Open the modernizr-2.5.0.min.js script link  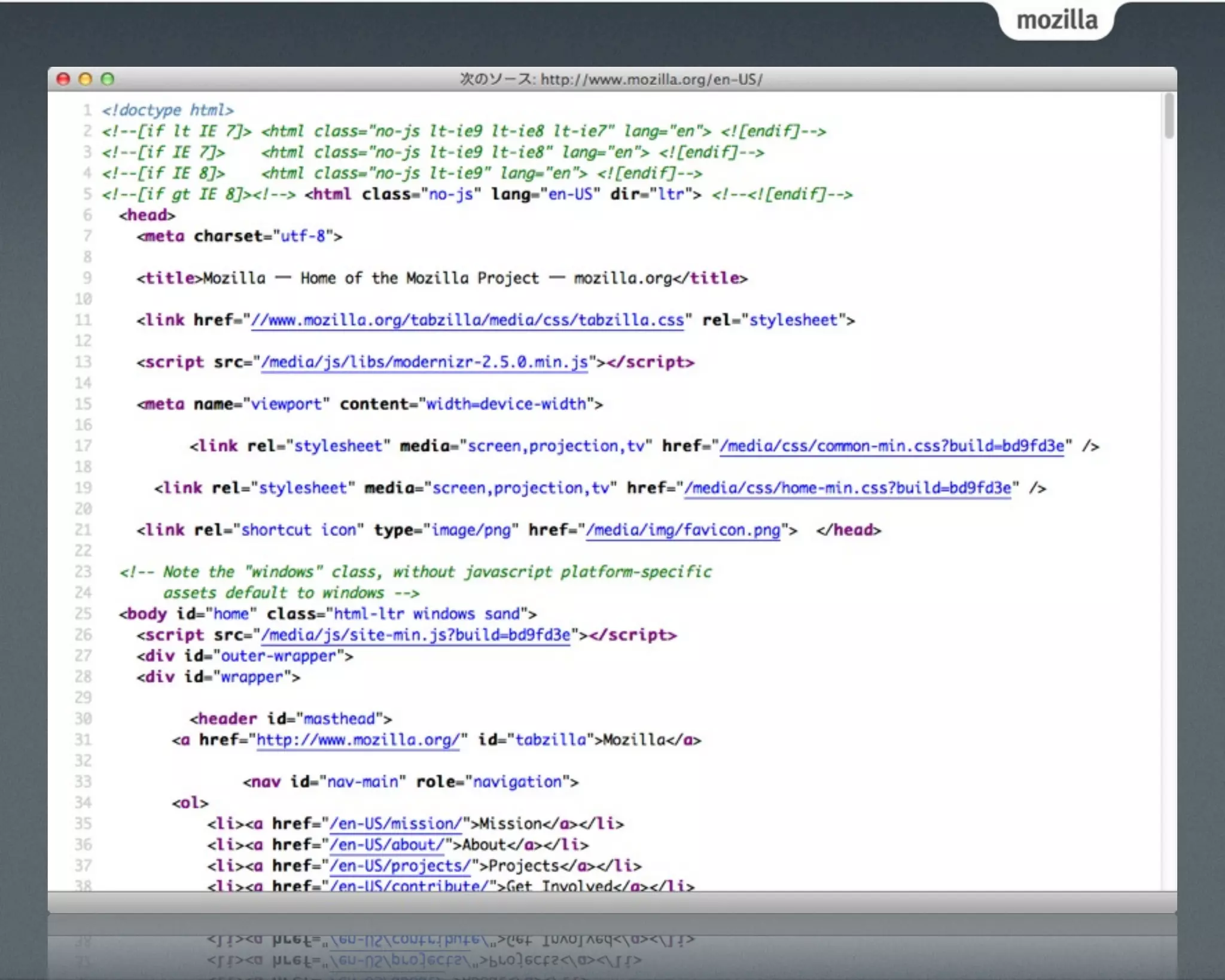[x=424, y=362]
